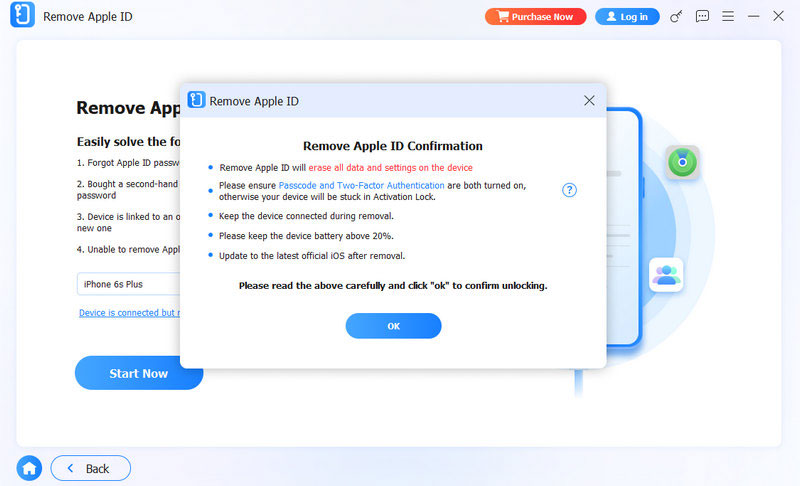
Task: Click the family sharing people icon
Action: (x=666, y=275)
